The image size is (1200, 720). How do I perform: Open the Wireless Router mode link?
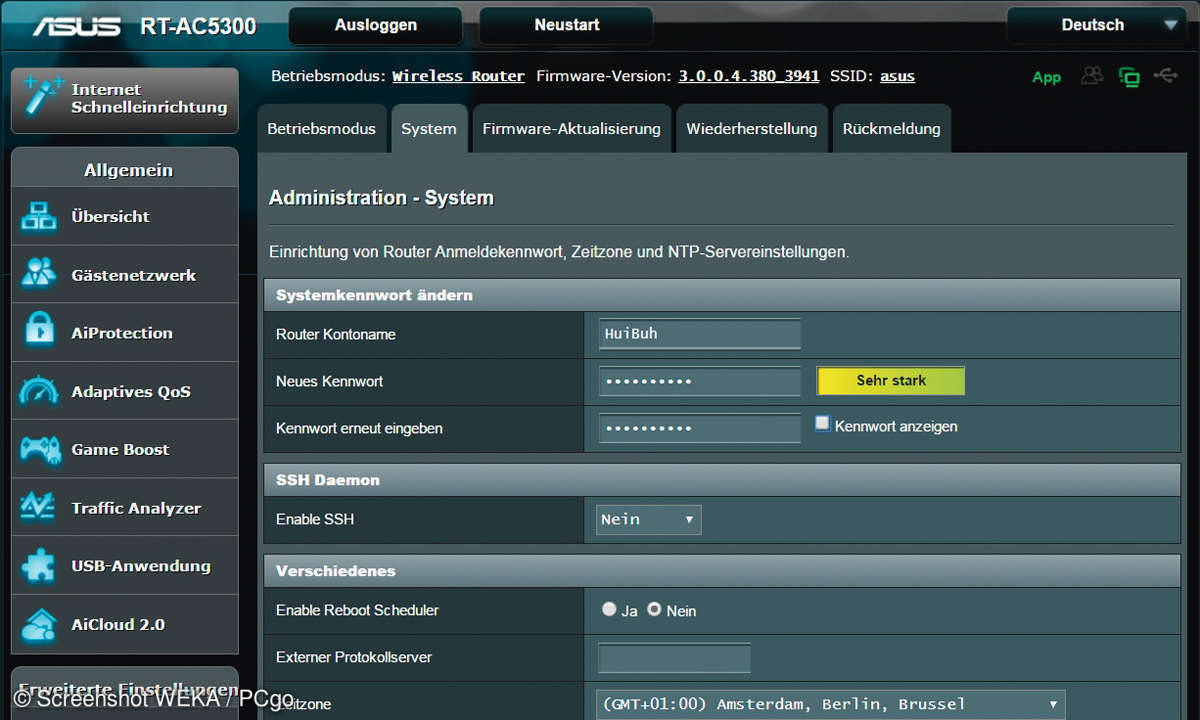coord(458,76)
